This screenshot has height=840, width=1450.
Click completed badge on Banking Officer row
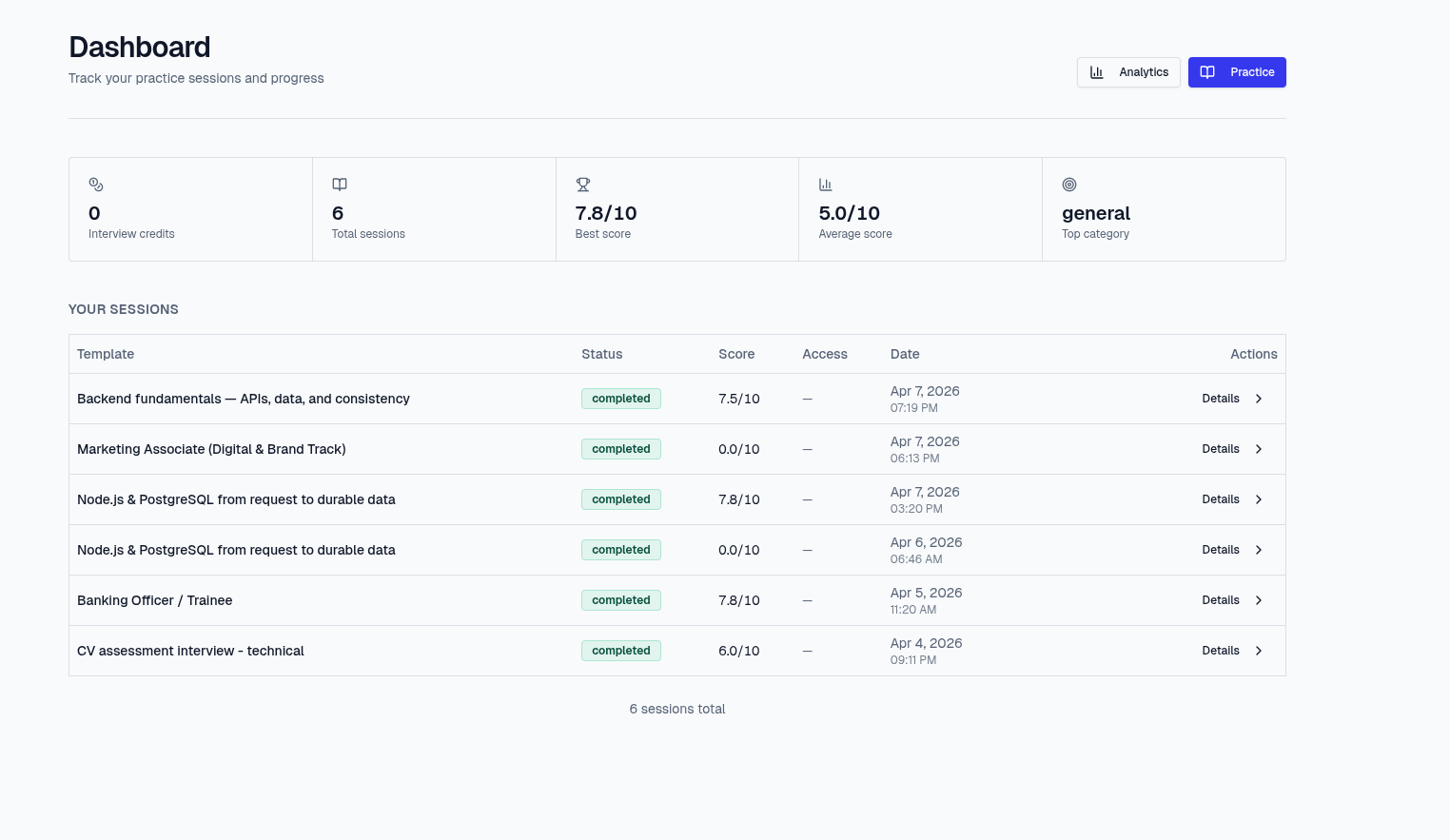pos(621,600)
